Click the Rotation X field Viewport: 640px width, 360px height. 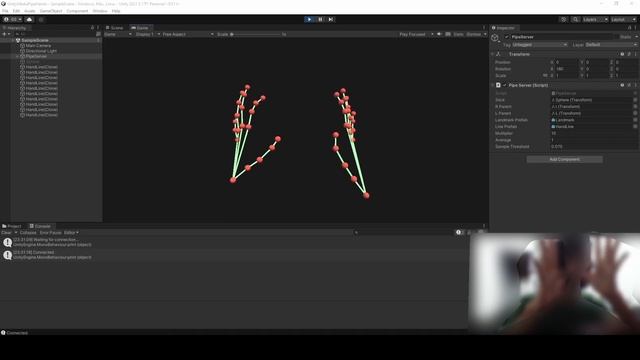click(x=567, y=69)
